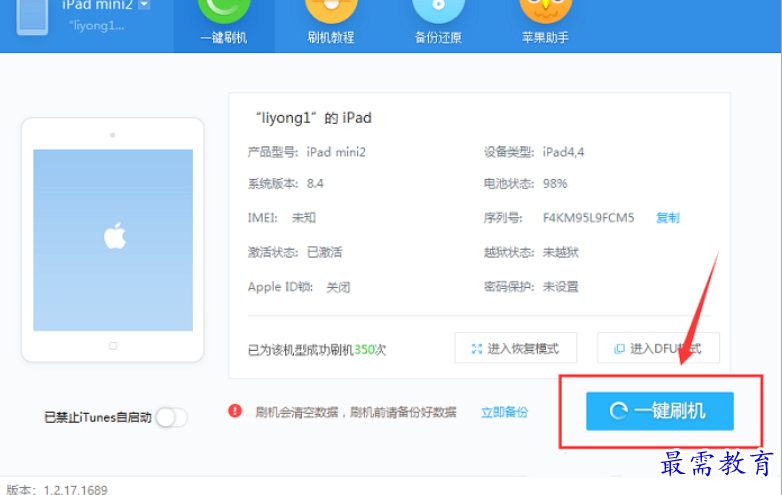Click the 设备类型 iPad4,4 value
782x495 pixels.
pos(564,152)
